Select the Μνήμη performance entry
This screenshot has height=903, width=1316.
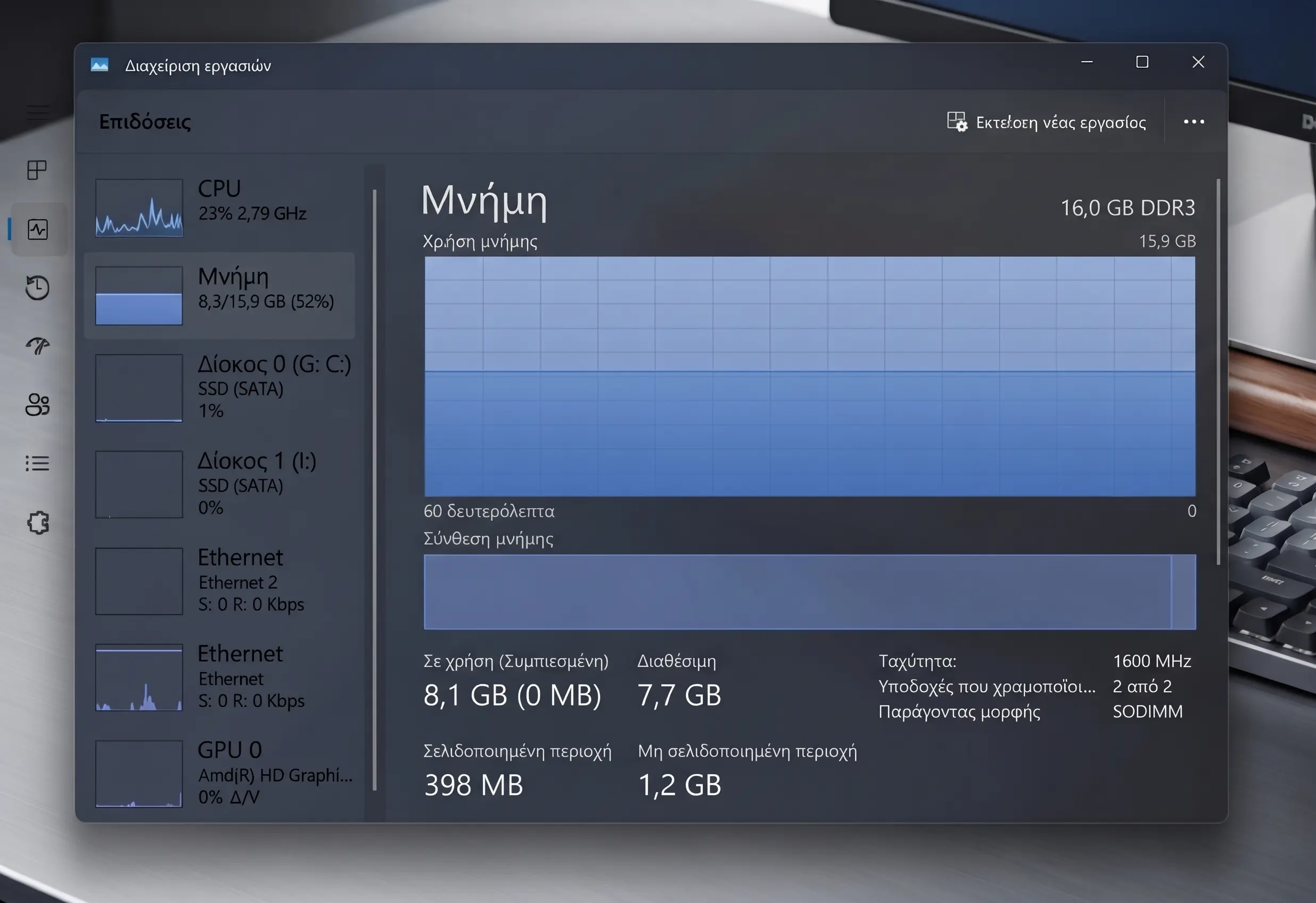(x=220, y=295)
